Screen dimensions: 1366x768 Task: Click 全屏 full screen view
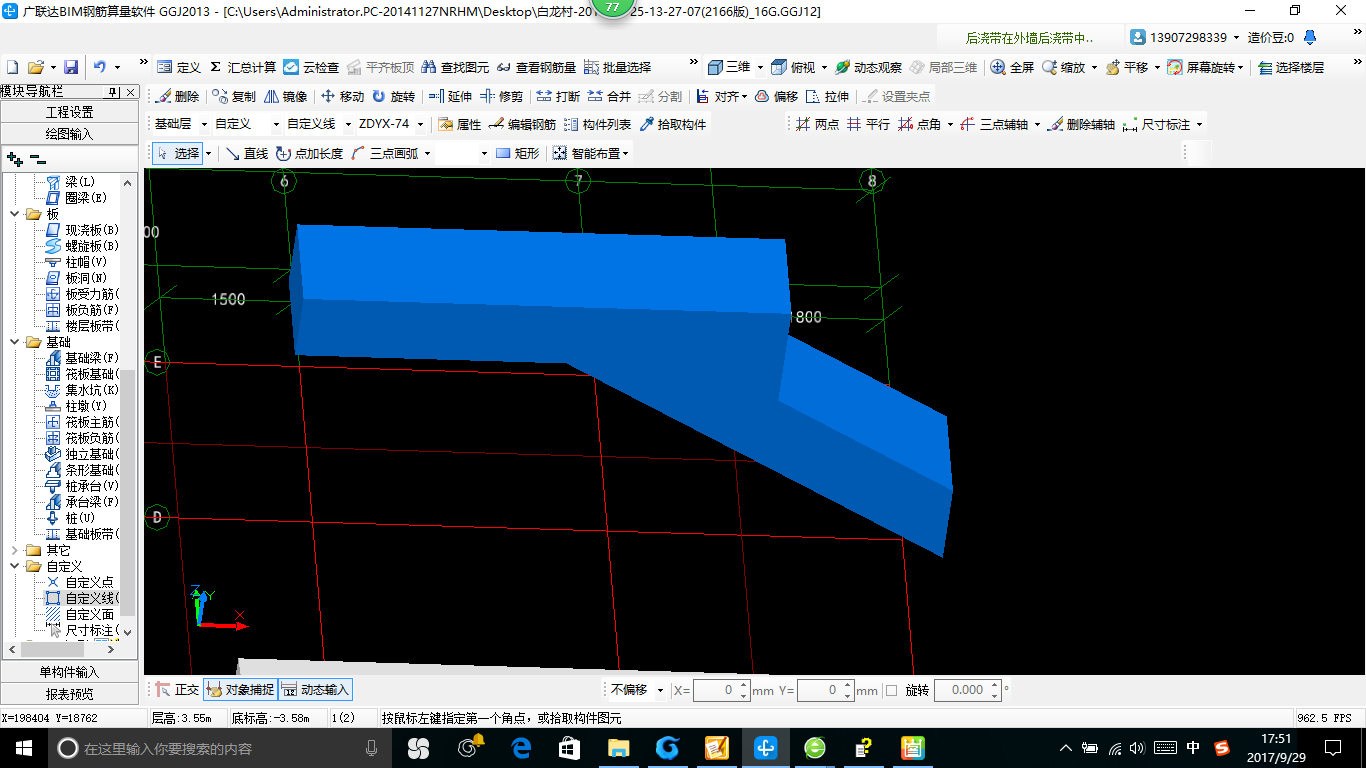pyautogui.click(x=1012, y=67)
